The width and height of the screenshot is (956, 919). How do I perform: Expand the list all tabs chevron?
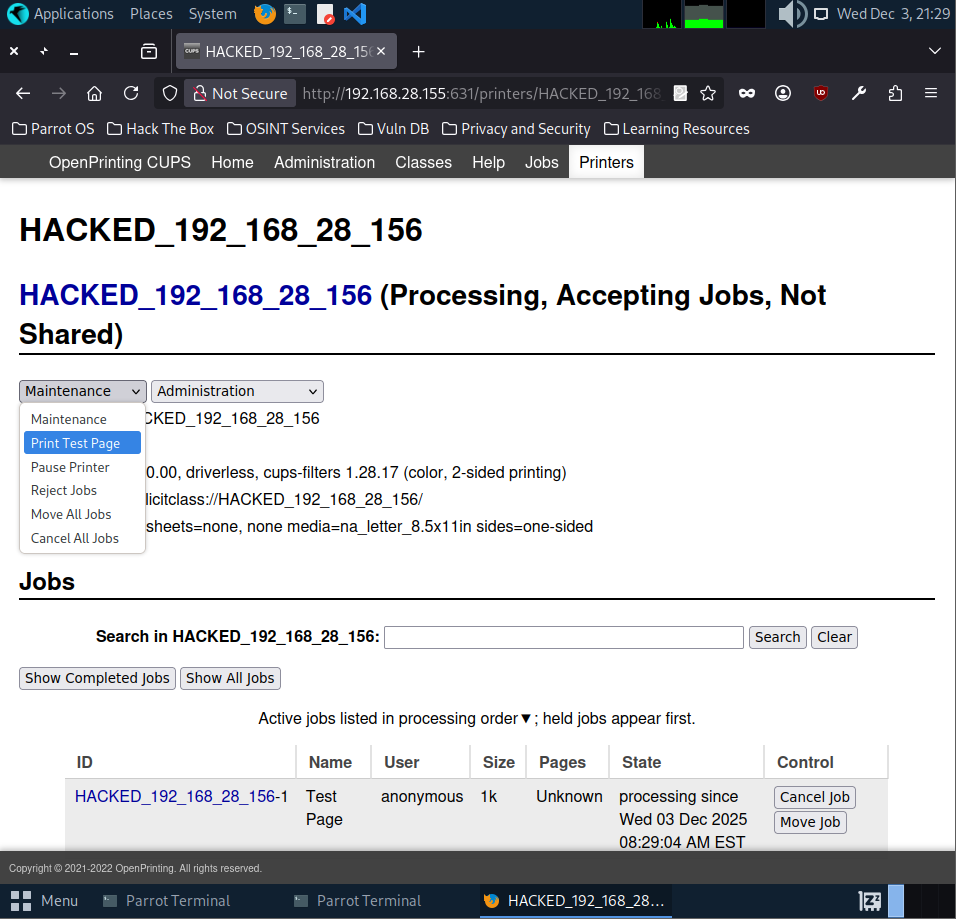[x=934, y=51]
